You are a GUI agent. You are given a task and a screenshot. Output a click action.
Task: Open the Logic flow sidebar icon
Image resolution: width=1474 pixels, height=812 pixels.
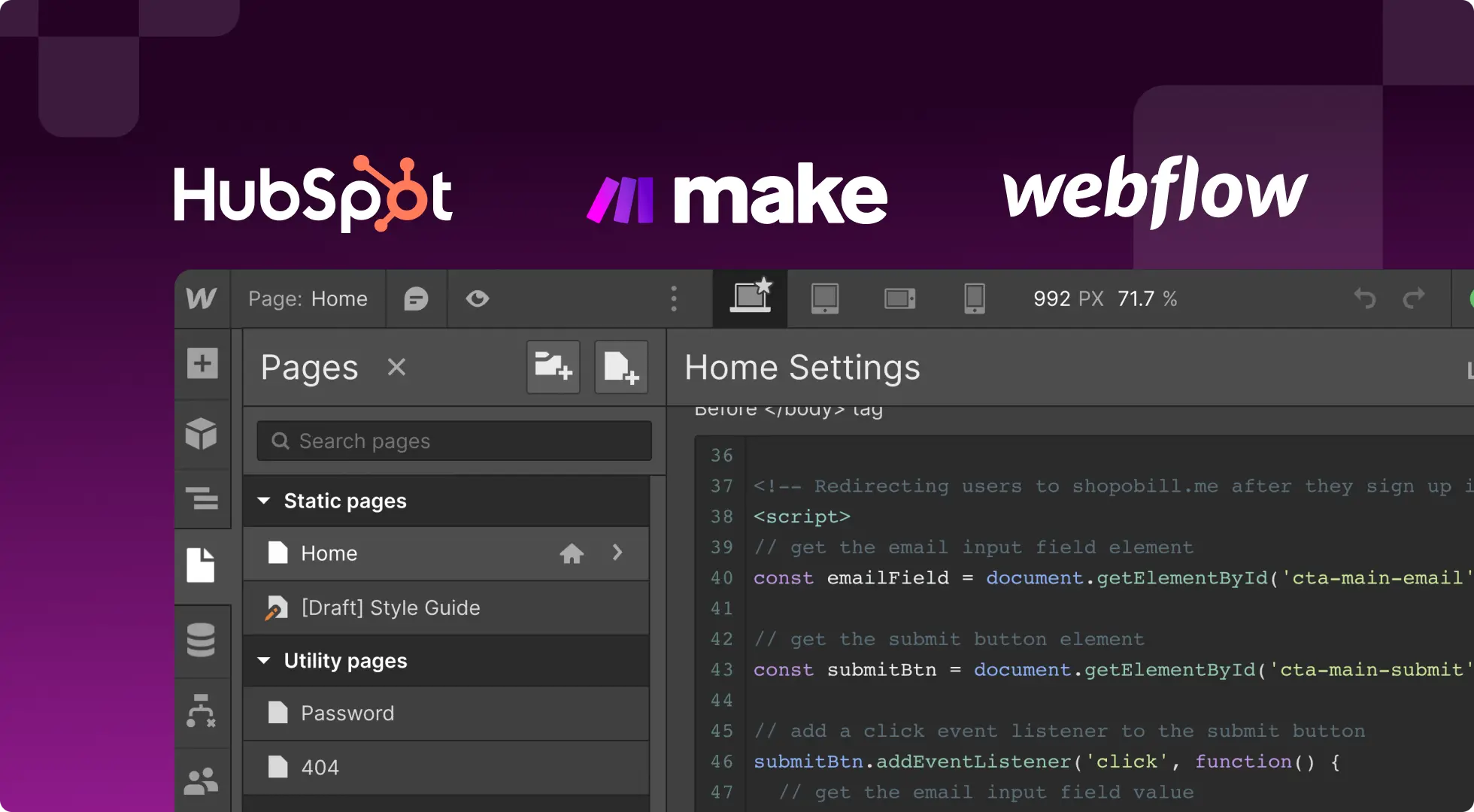(201, 710)
